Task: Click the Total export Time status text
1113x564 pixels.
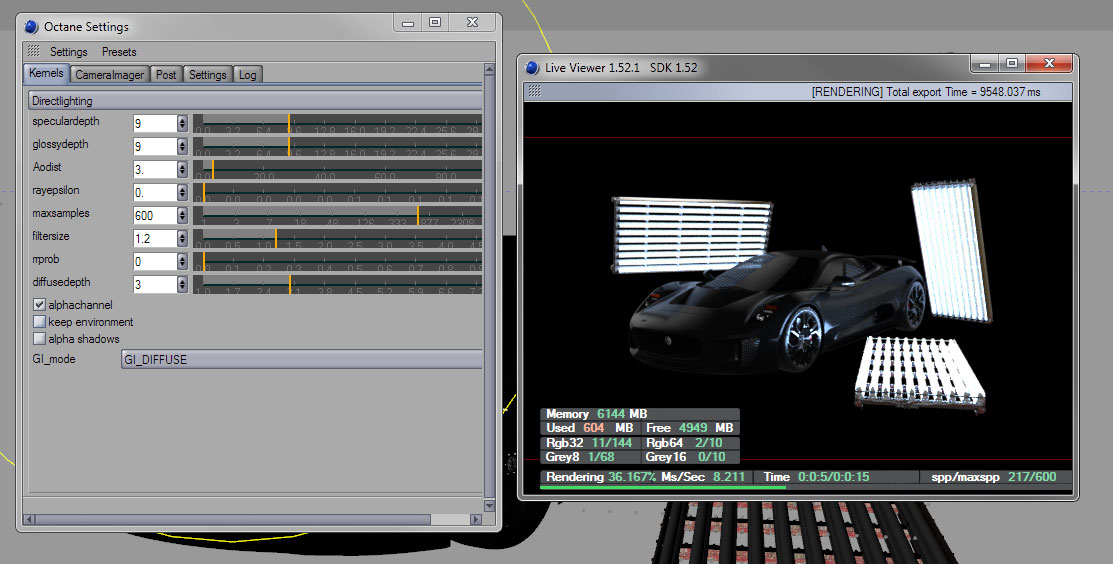Action: click(926, 92)
